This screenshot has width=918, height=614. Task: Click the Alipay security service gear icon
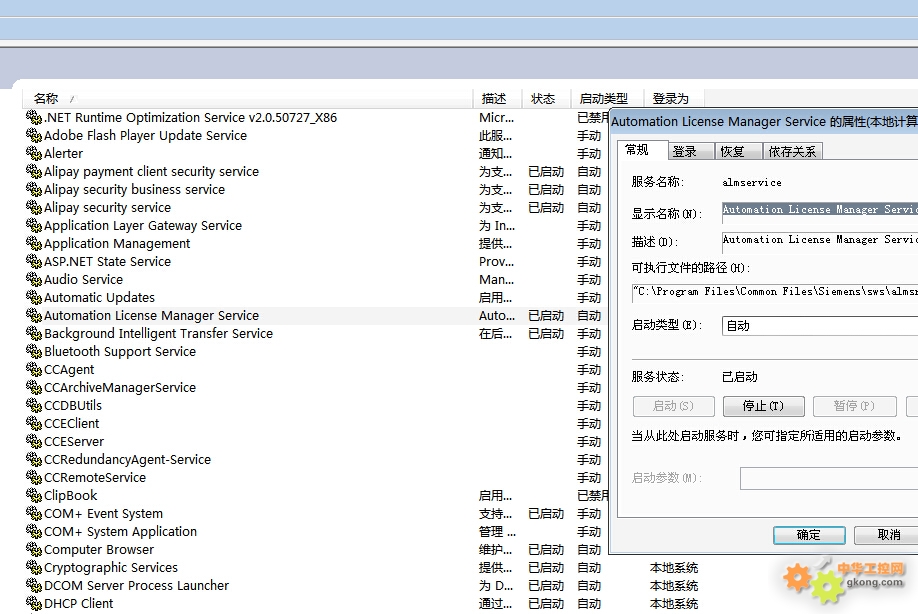point(34,207)
